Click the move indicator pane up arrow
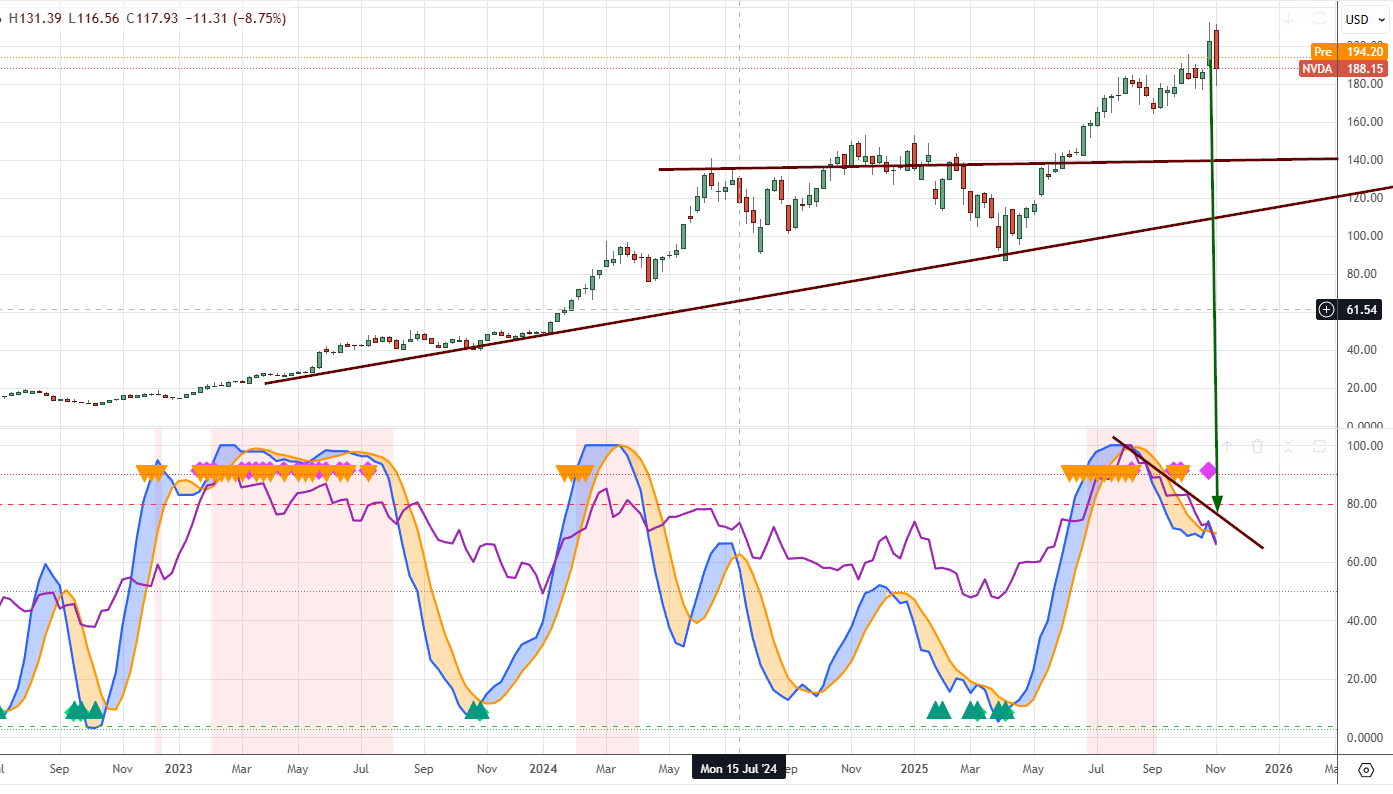This screenshot has height=794, width=1393. click(x=1227, y=446)
